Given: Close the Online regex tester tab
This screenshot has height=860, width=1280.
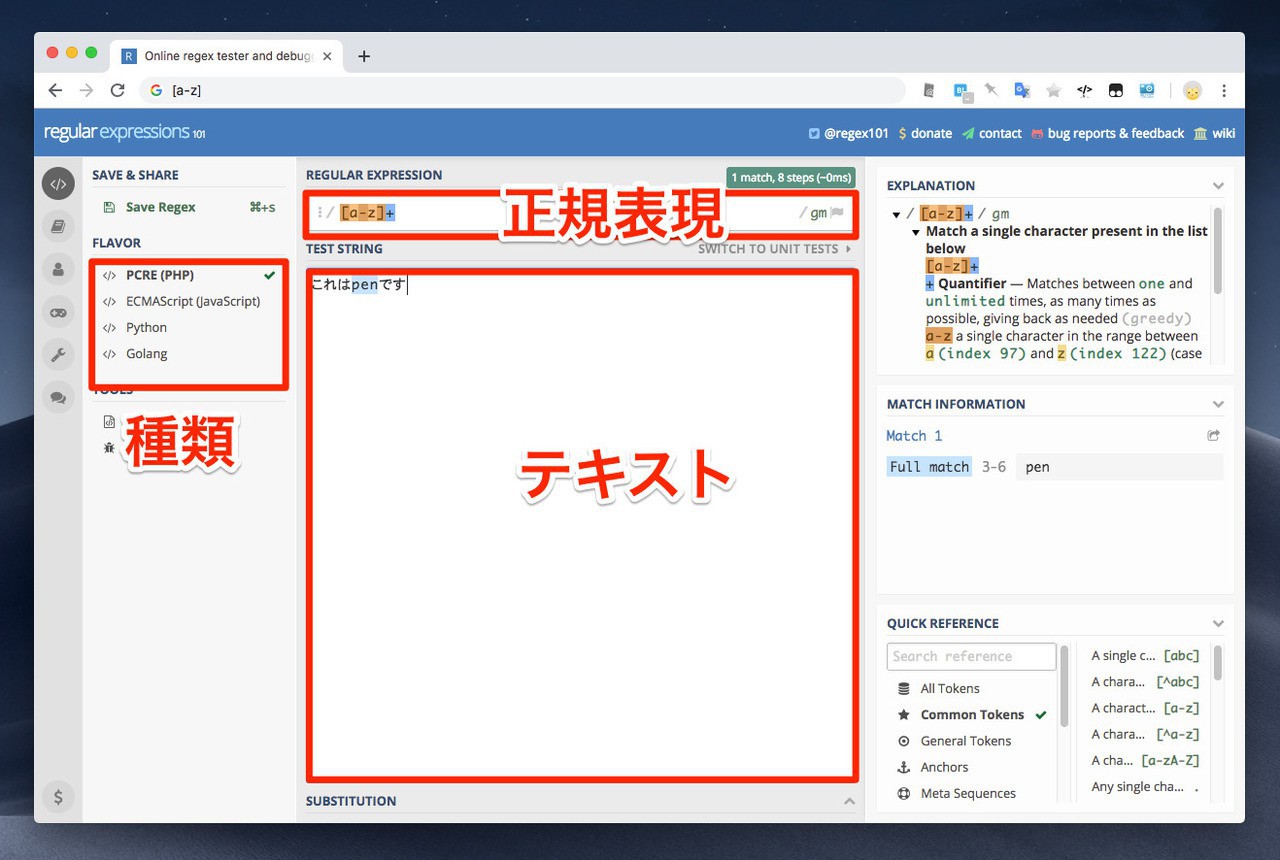Looking at the screenshot, I should tap(327, 56).
